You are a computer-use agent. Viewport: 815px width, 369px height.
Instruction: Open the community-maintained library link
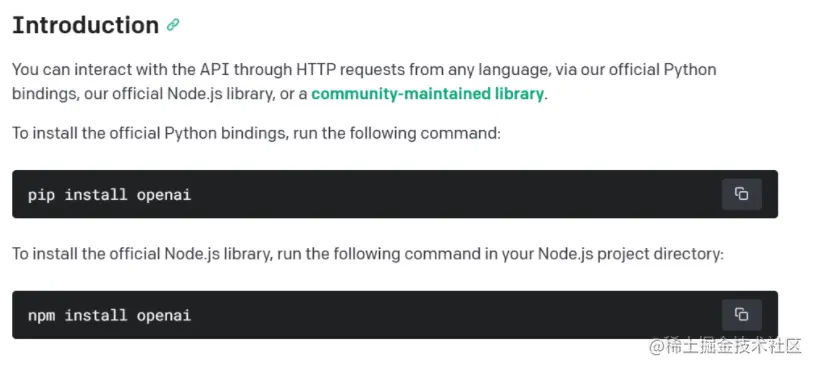tap(427, 94)
